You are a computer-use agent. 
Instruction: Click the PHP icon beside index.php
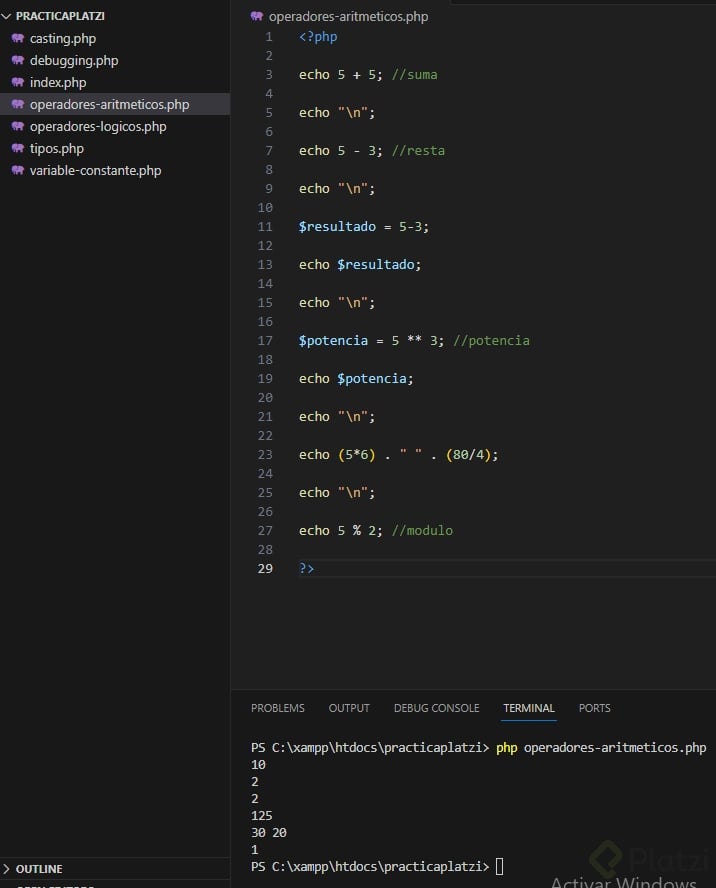coord(17,82)
